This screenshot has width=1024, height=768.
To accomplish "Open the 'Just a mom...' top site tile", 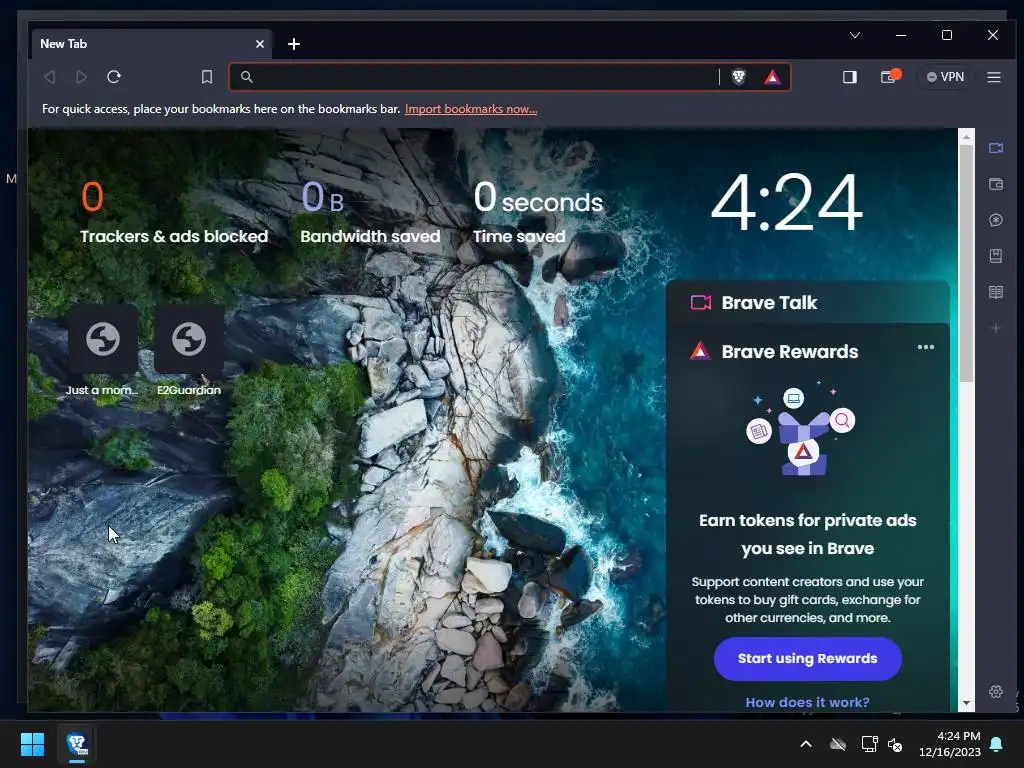I will click(103, 351).
